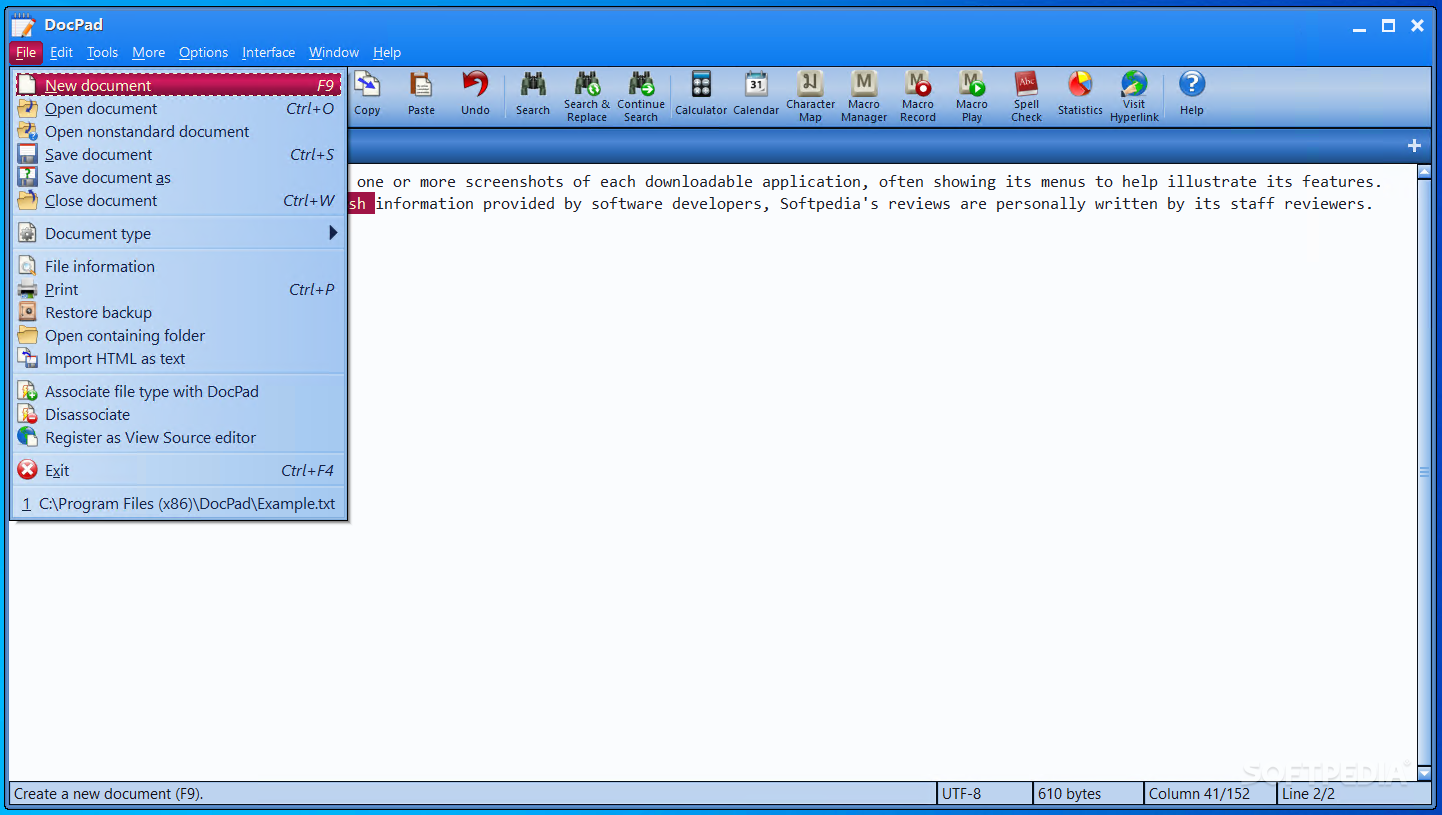
Task: Open the Character Map
Action: [x=810, y=96]
